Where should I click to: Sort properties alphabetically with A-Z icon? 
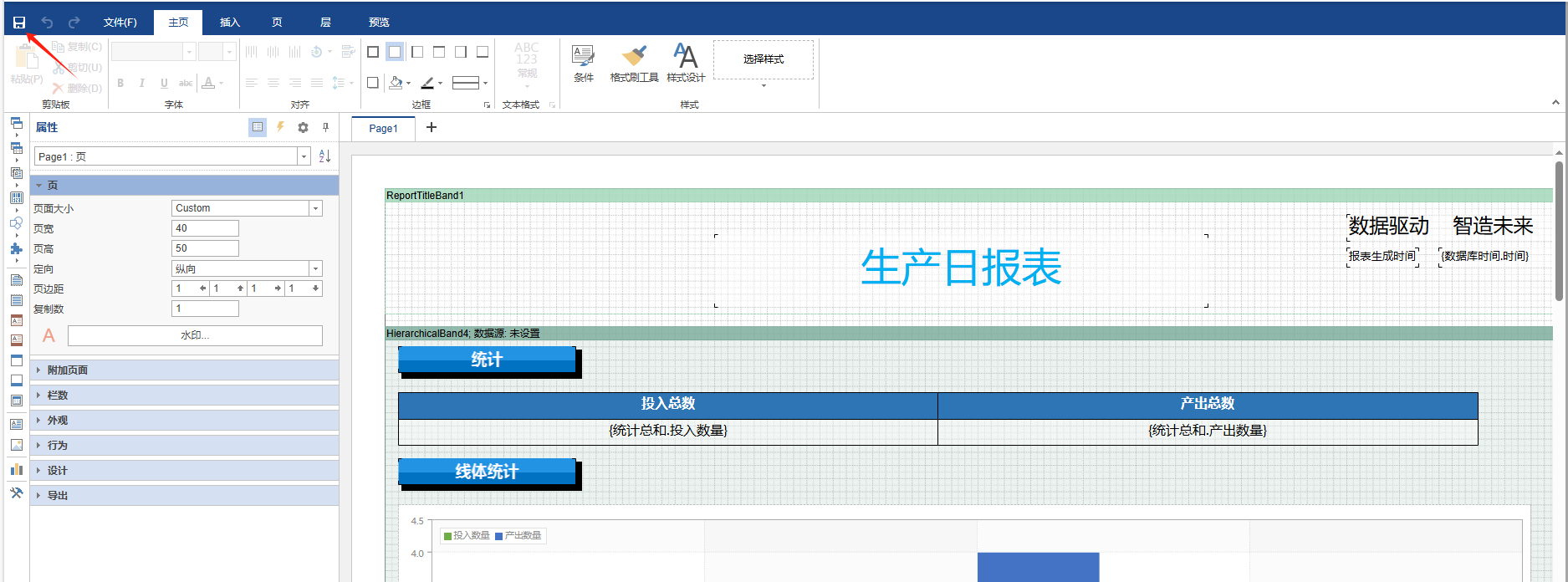pyautogui.click(x=324, y=156)
